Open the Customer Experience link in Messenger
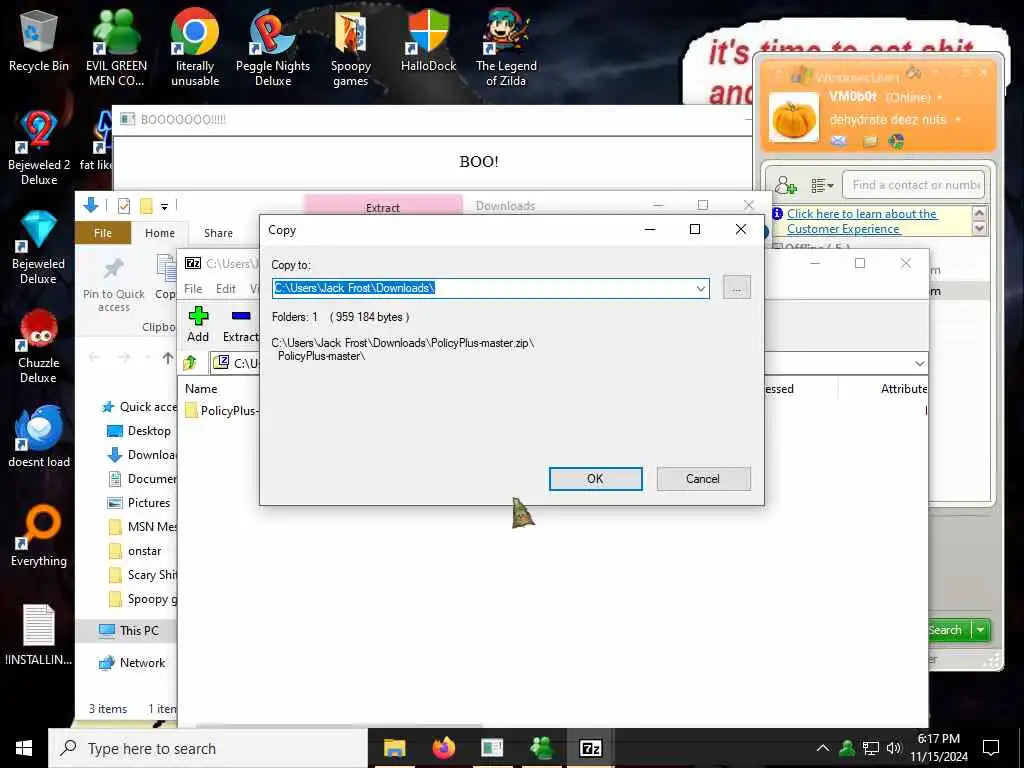This screenshot has width=1024, height=768. (x=862, y=221)
